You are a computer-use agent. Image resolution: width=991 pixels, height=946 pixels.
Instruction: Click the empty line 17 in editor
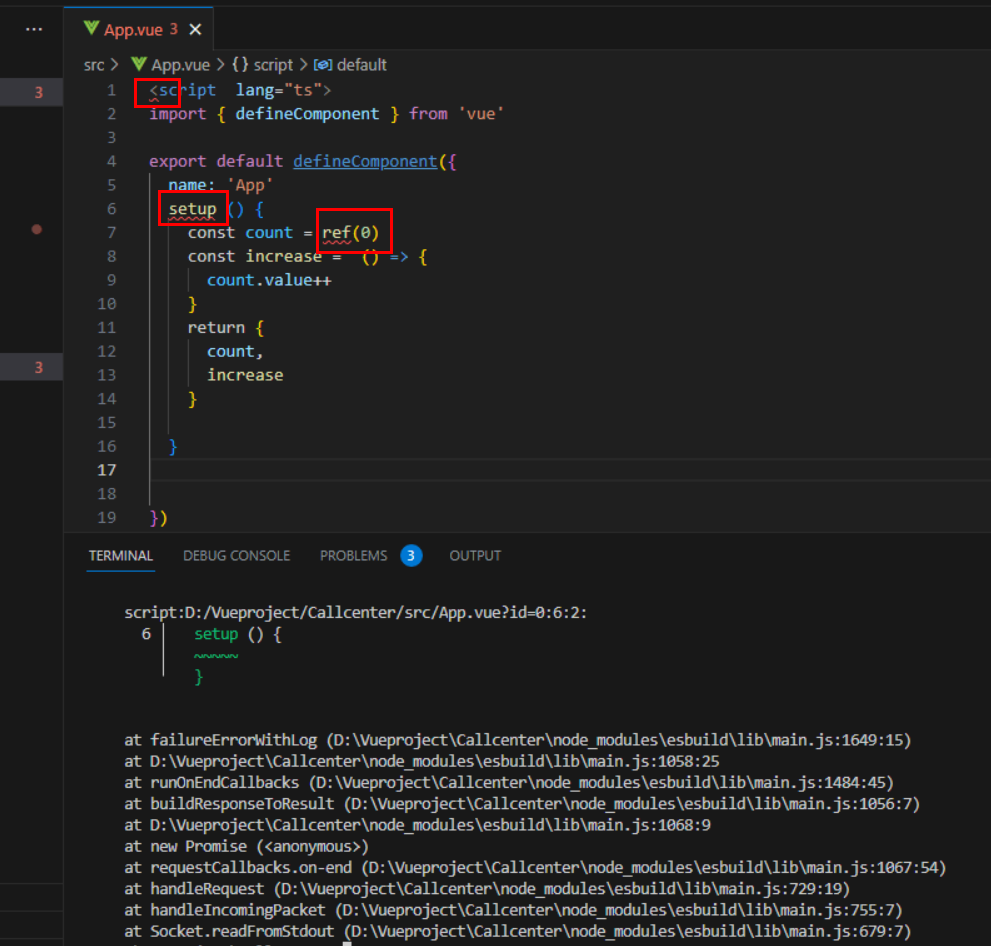pos(569,470)
